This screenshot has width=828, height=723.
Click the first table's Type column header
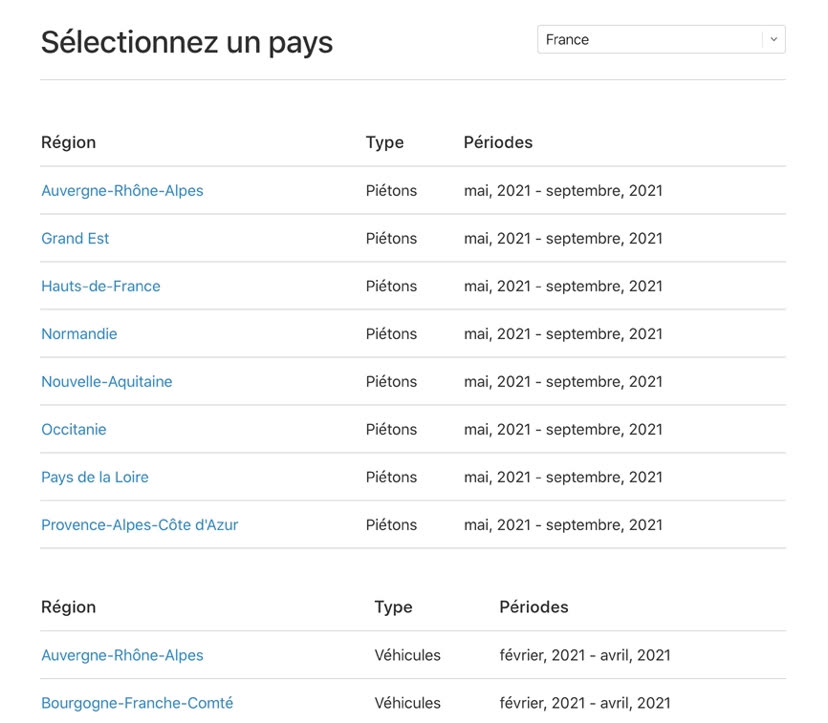[385, 143]
